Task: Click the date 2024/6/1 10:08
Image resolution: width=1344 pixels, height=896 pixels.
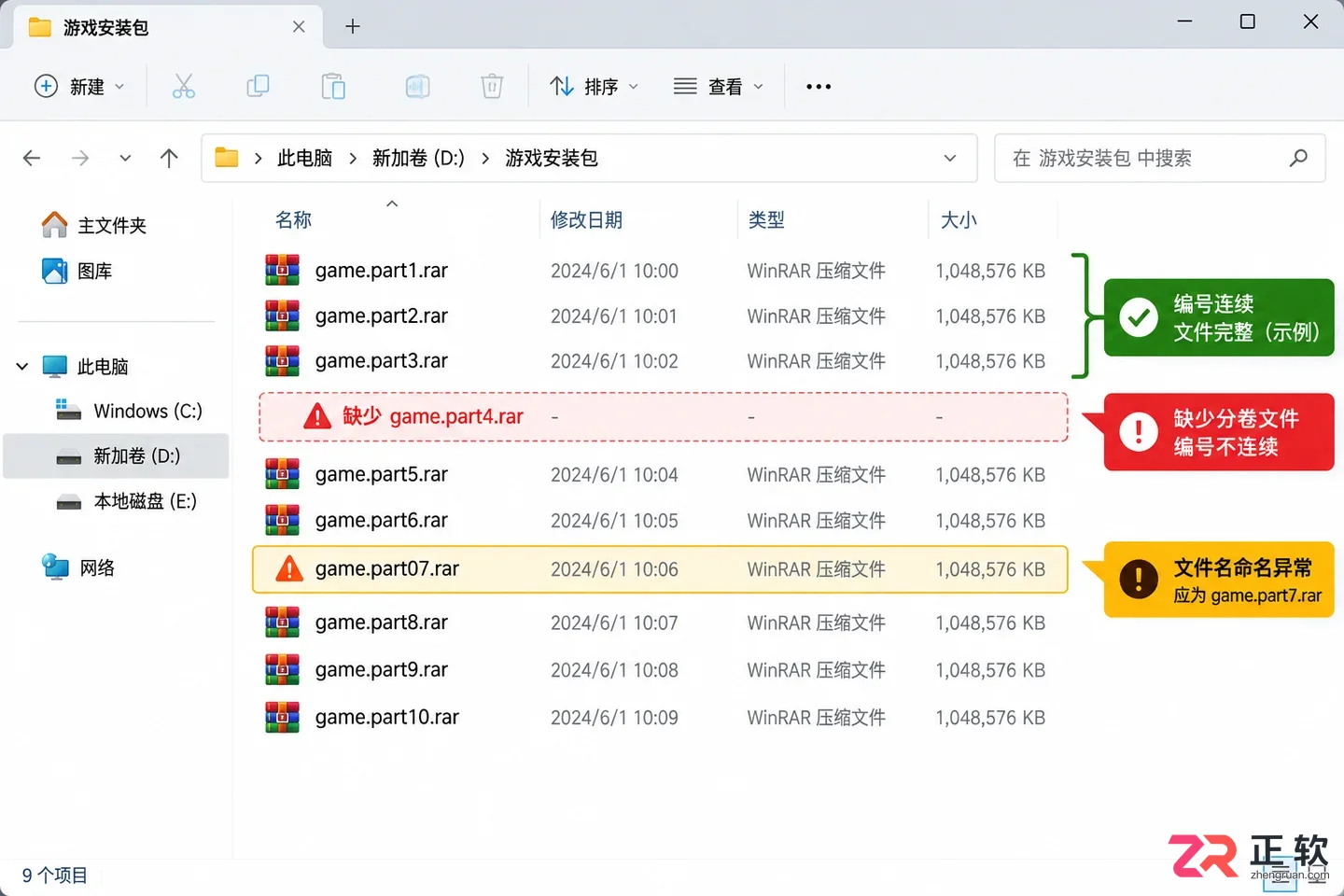Action: coord(614,670)
